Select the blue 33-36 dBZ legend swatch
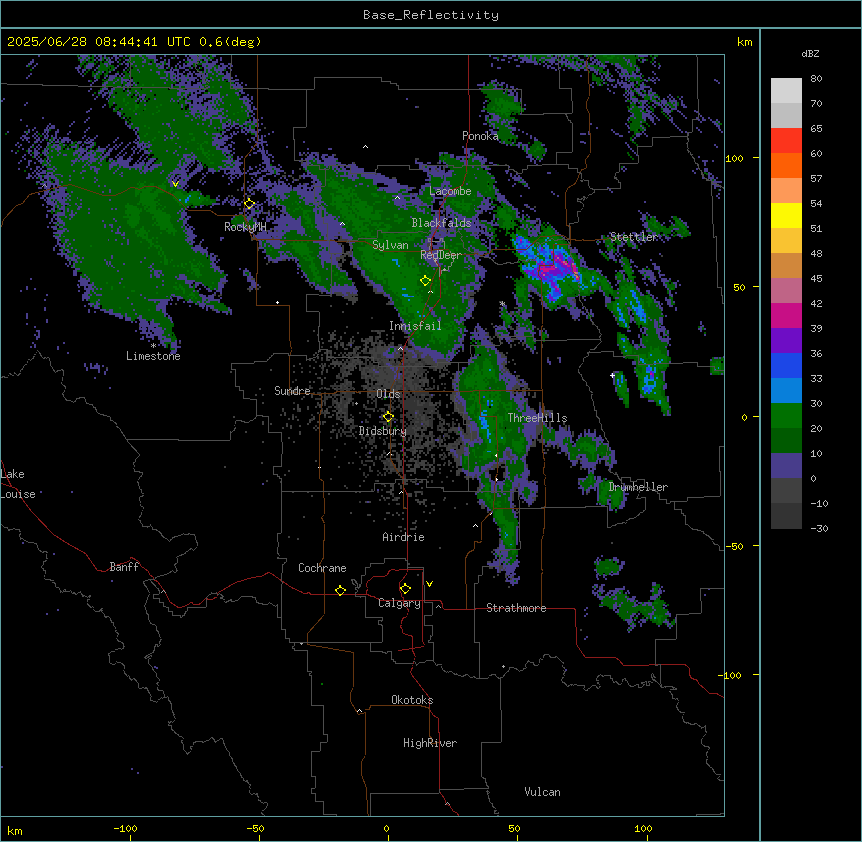 pos(786,365)
